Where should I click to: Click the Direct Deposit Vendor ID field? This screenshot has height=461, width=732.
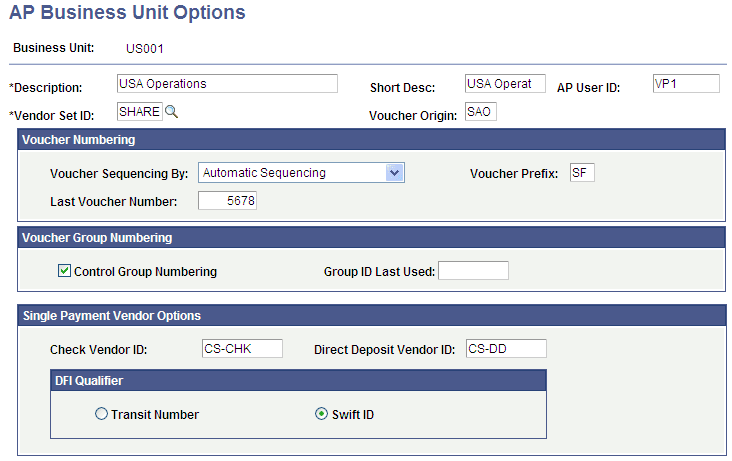point(506,349)
